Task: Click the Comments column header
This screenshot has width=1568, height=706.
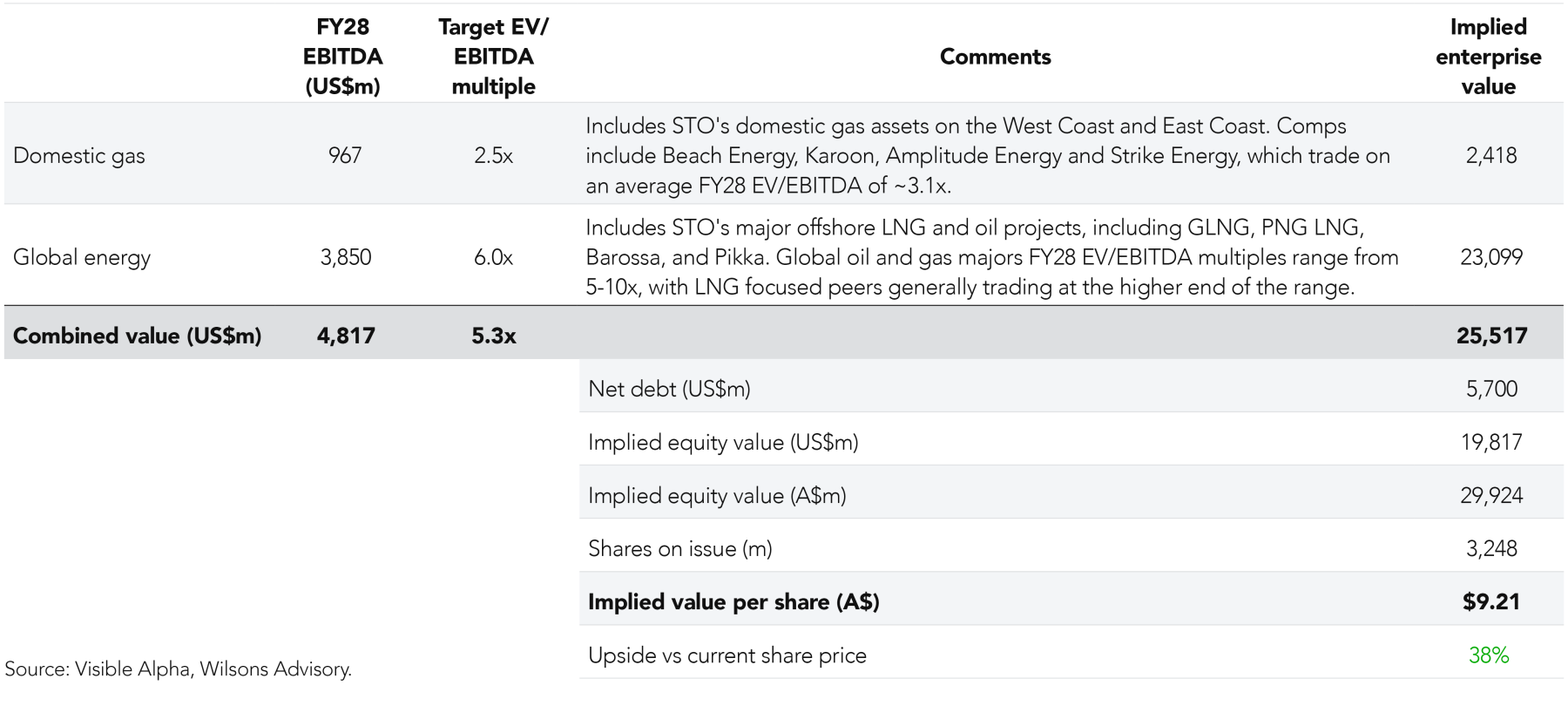Action: point(995,58)
